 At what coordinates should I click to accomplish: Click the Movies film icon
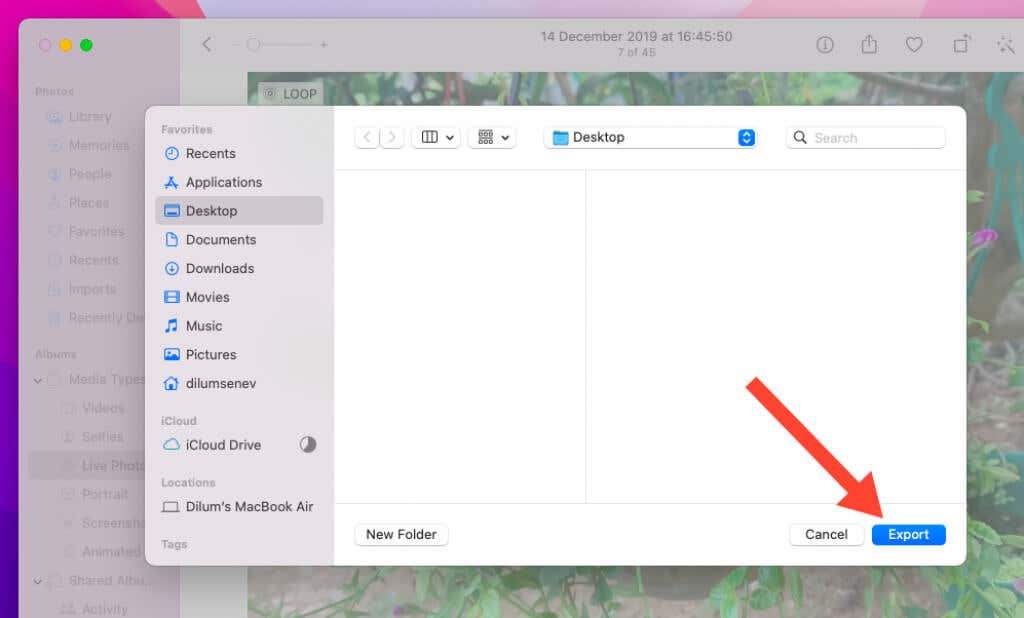pos(171,297)
